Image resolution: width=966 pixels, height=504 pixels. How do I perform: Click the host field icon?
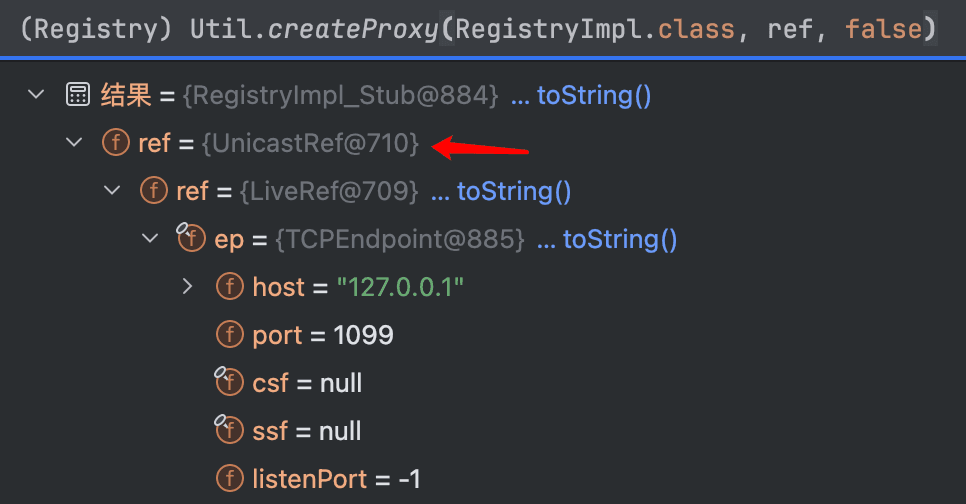[x=230, y=287]
